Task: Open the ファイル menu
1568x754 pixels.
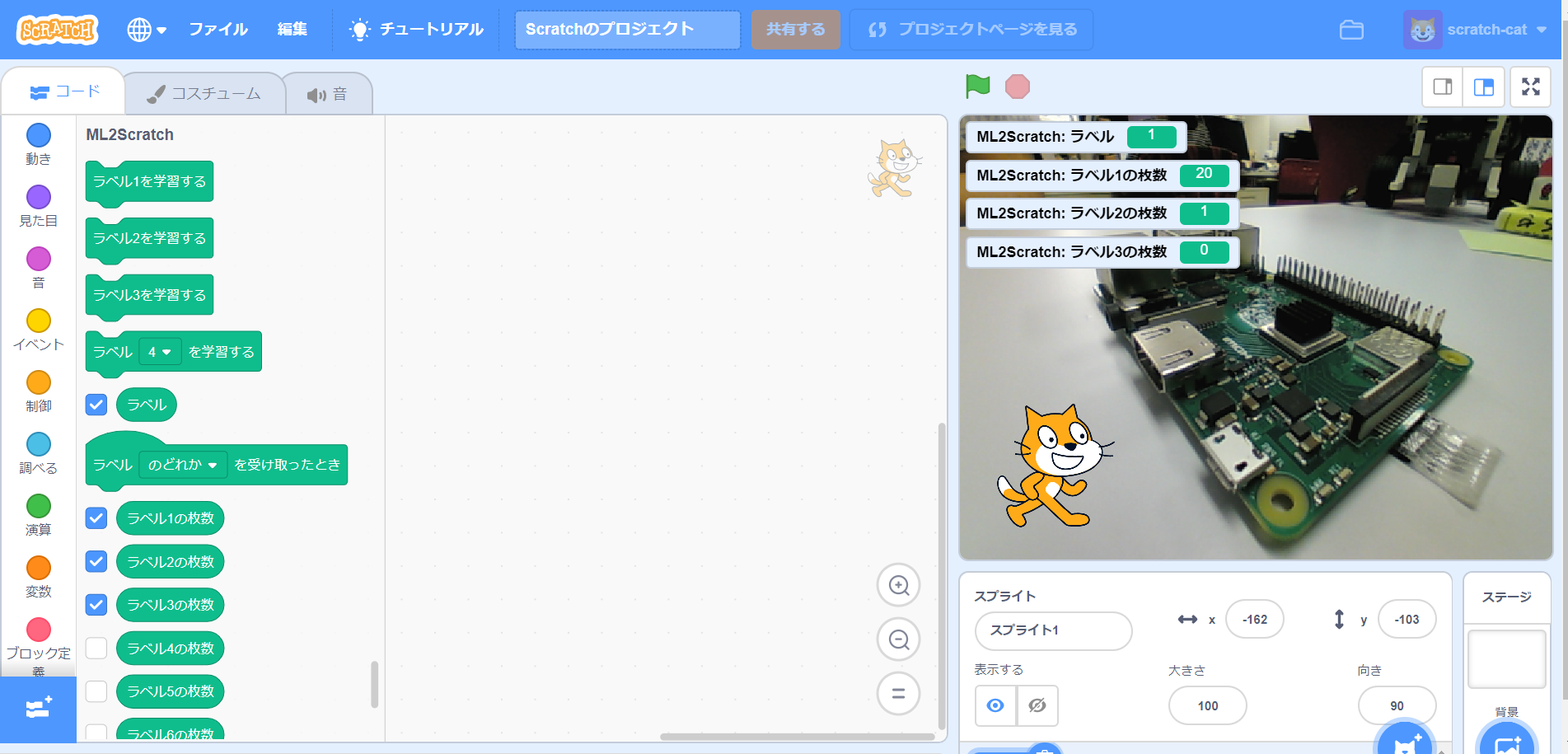Action: [x=218, y=30]
